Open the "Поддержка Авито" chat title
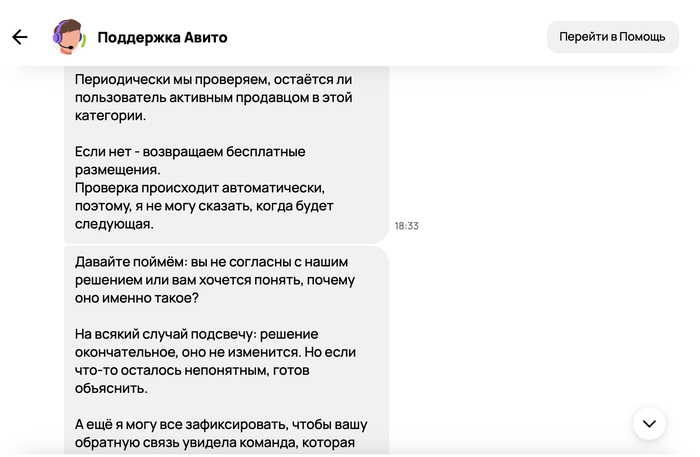 tap(162, 37)
